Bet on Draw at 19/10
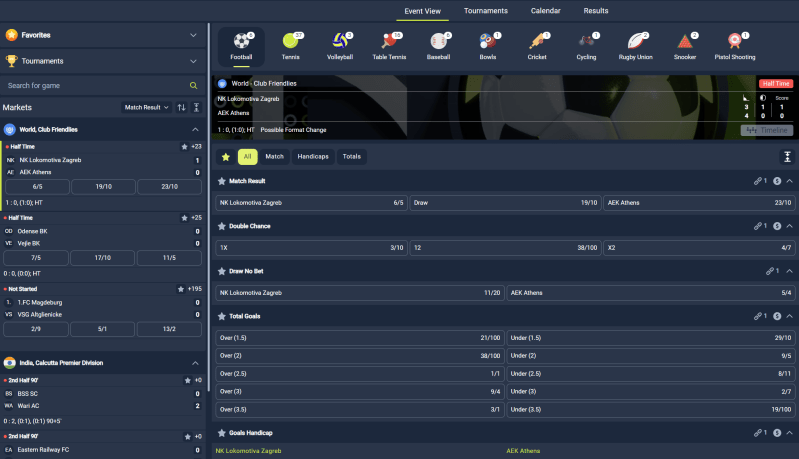Screen dimensions: 799x459 505,203
